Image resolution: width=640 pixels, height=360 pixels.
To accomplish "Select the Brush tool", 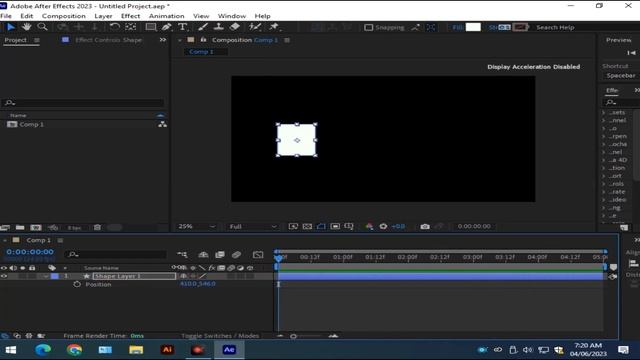I will coord(203,27).
